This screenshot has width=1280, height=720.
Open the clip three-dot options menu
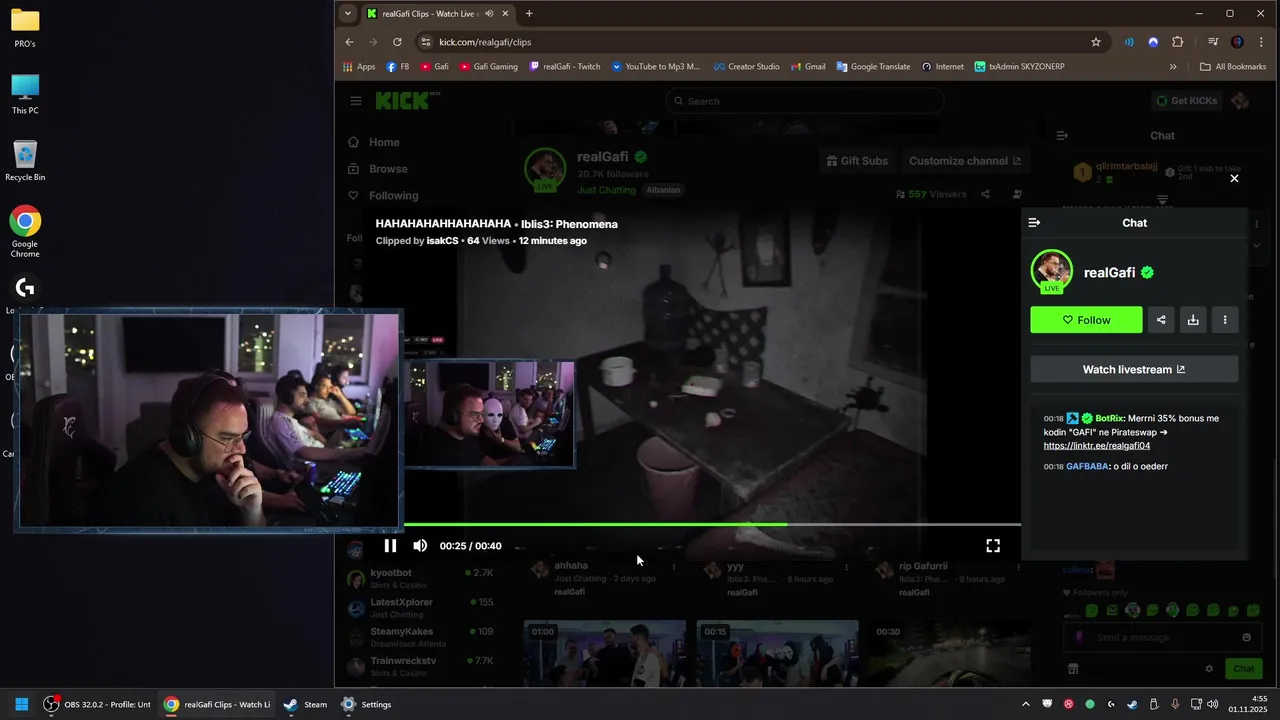tap(1225, 320)
